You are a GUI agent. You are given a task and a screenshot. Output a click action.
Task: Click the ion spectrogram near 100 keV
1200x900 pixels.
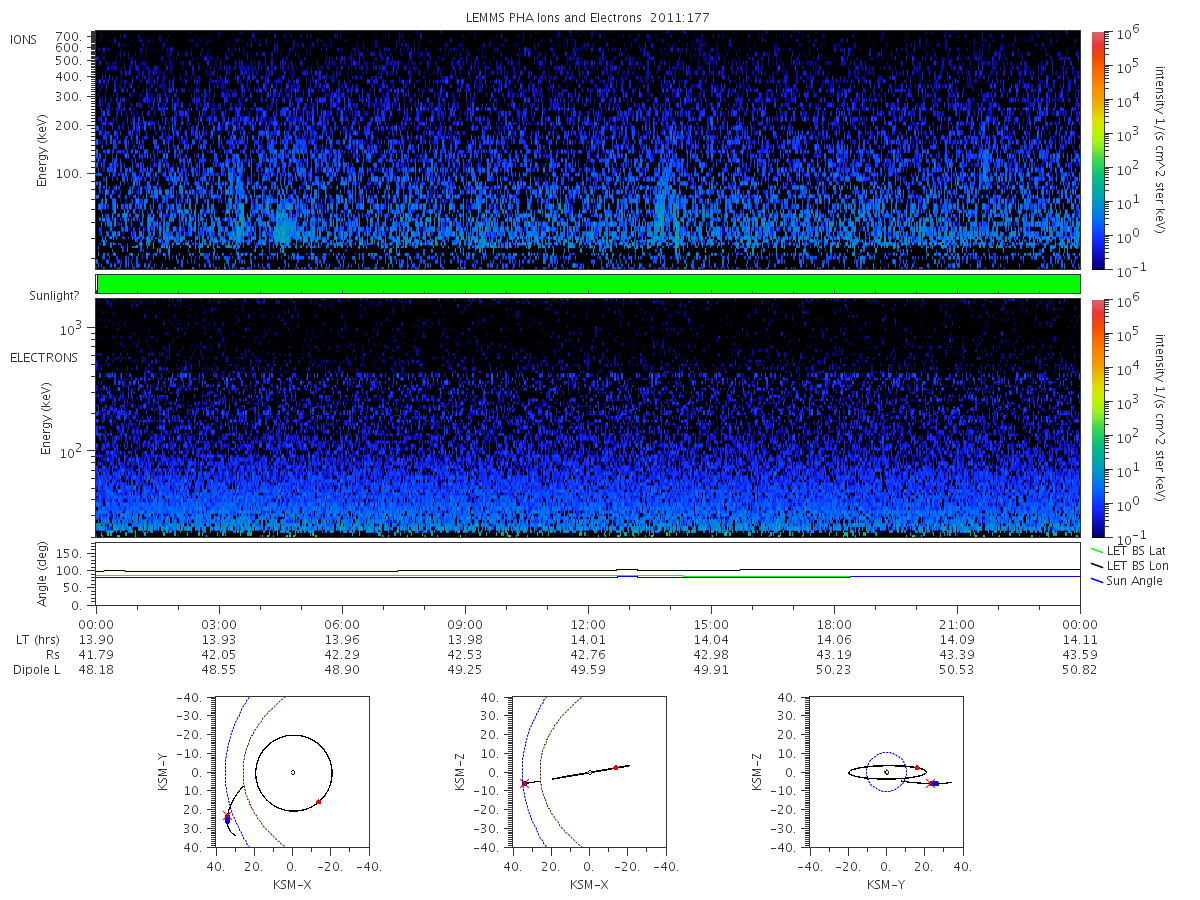(x=588, y=173)
